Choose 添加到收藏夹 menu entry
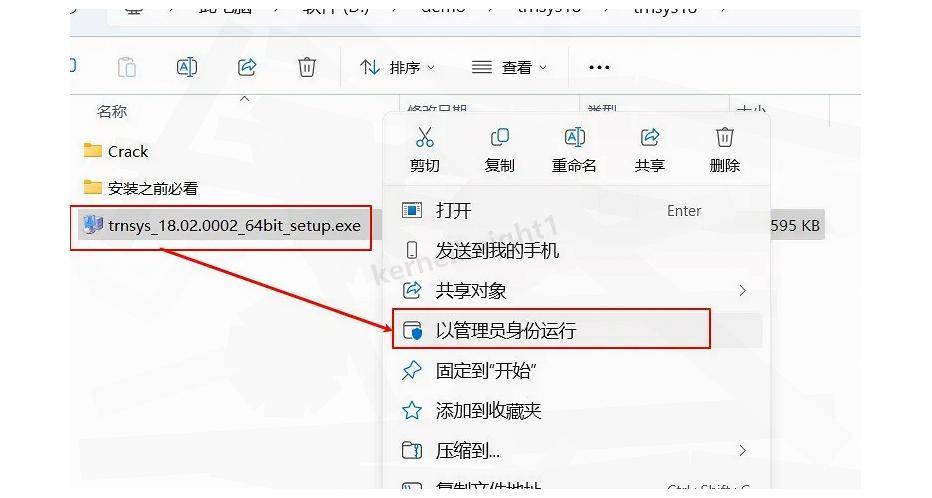 [577, 411]
